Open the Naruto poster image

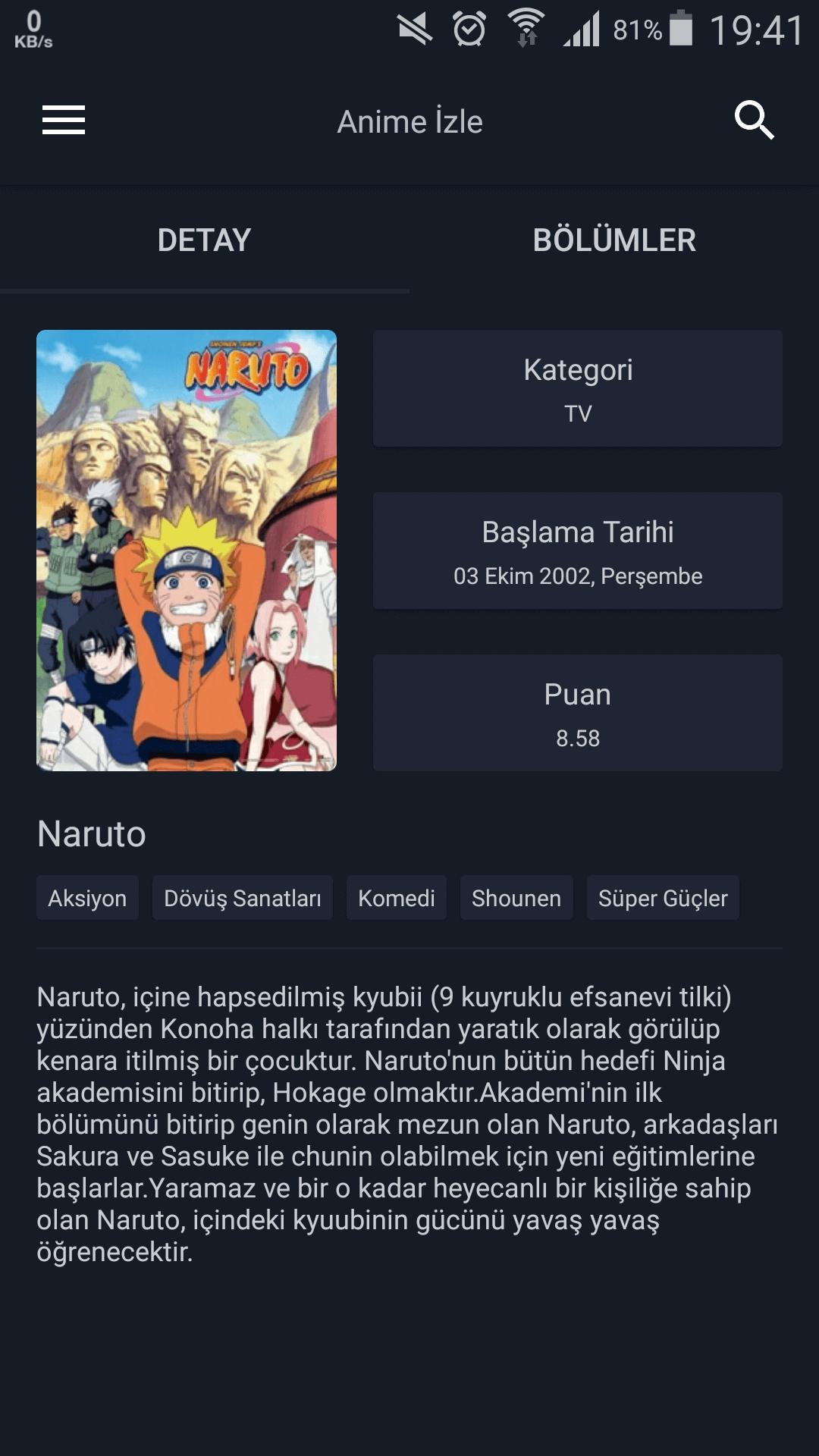click(x=187, y=551)
